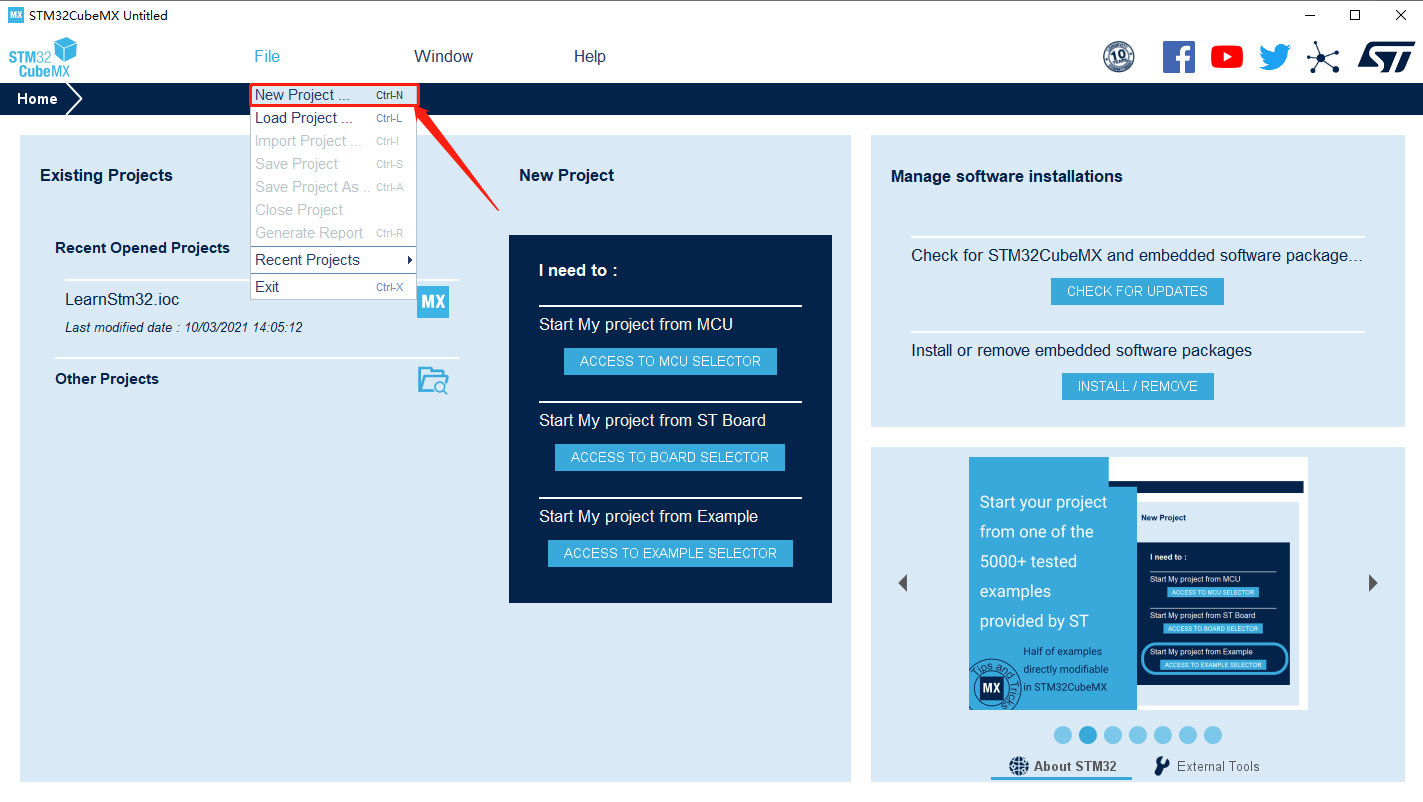The width and height of the screenshot is (1423, 802).
Task: Select the first carousel dot
Action: coord(1063,735)
